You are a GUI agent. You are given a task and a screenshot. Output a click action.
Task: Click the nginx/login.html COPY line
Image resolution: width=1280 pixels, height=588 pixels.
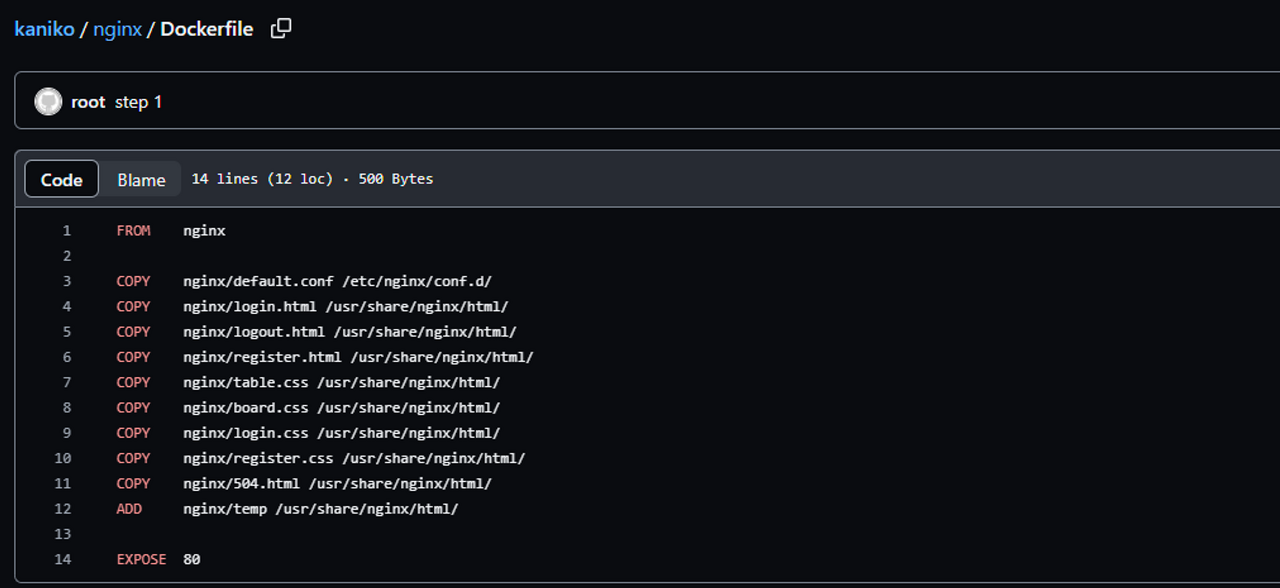[x=312, y=307]
